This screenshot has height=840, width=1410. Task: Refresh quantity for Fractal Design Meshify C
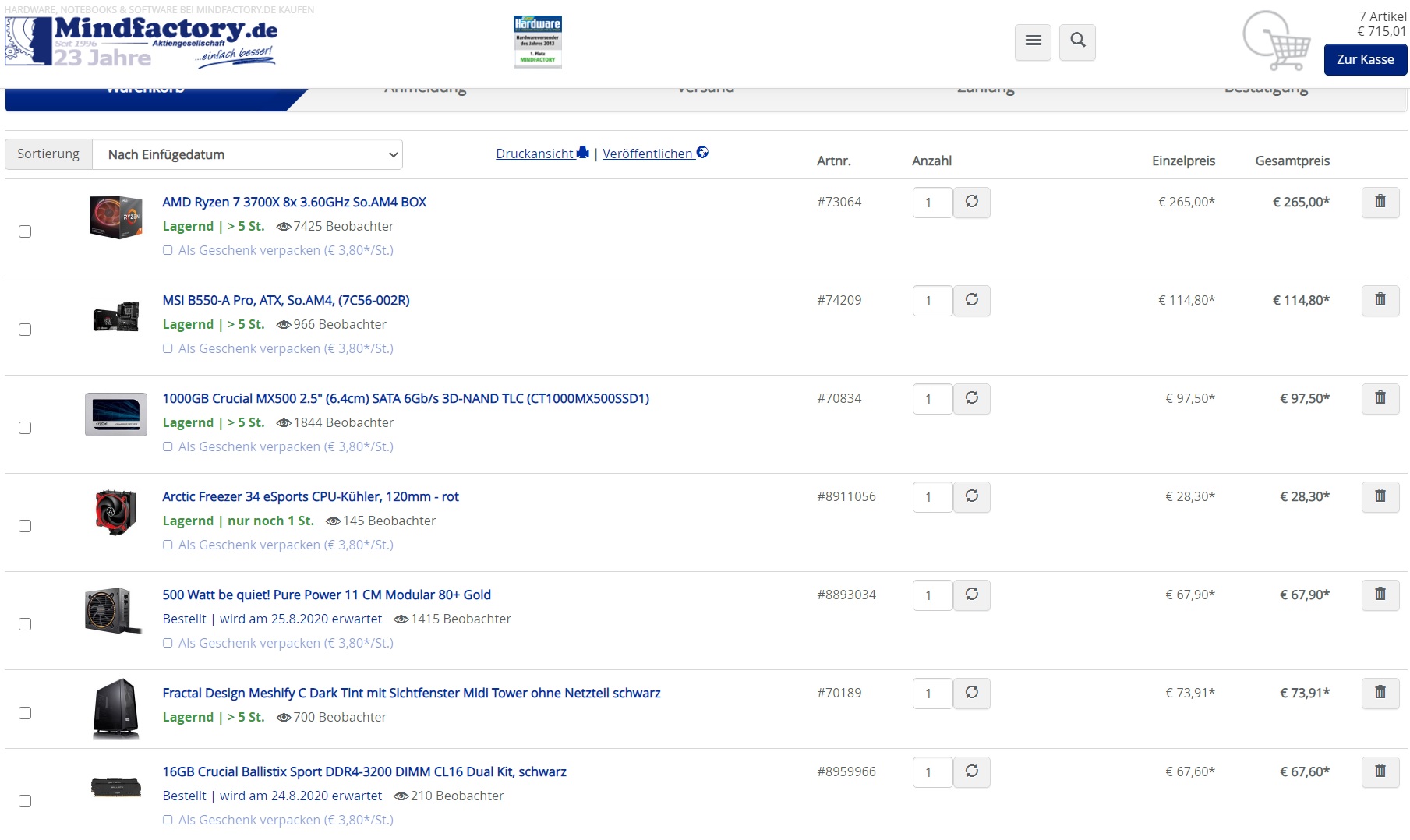click(x=972, y=694)
